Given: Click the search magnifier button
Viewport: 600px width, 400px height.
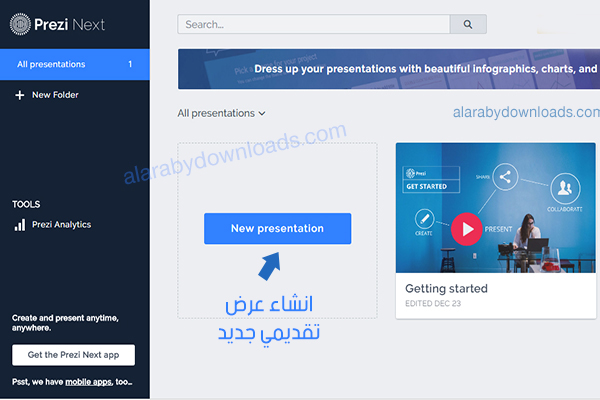Looking at the screenshot, I should tap(468, 24).
